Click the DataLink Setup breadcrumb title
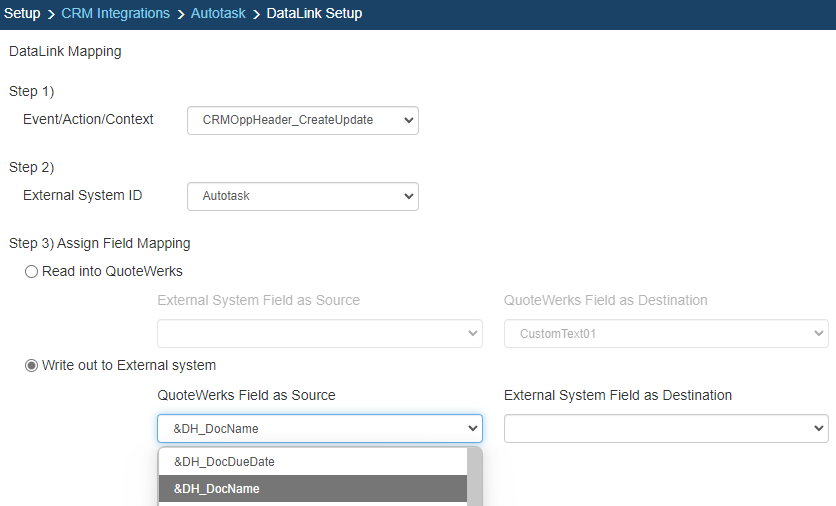Image resolution: width=836 pixels, height=506 pixels. (x=314, y=14)
